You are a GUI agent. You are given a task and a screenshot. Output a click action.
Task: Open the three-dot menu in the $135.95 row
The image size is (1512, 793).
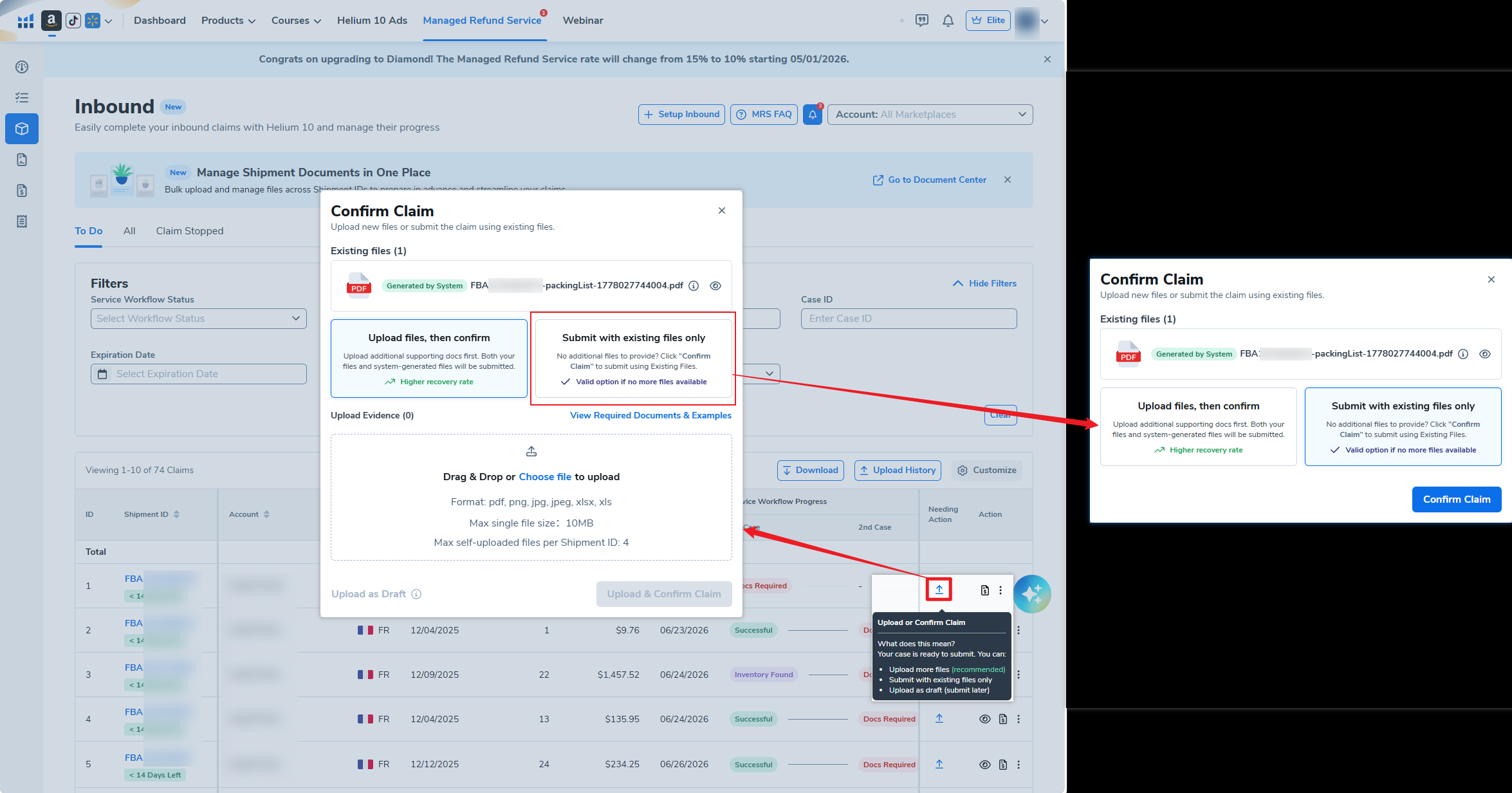pyautogui.click(x=1019, y=719)
